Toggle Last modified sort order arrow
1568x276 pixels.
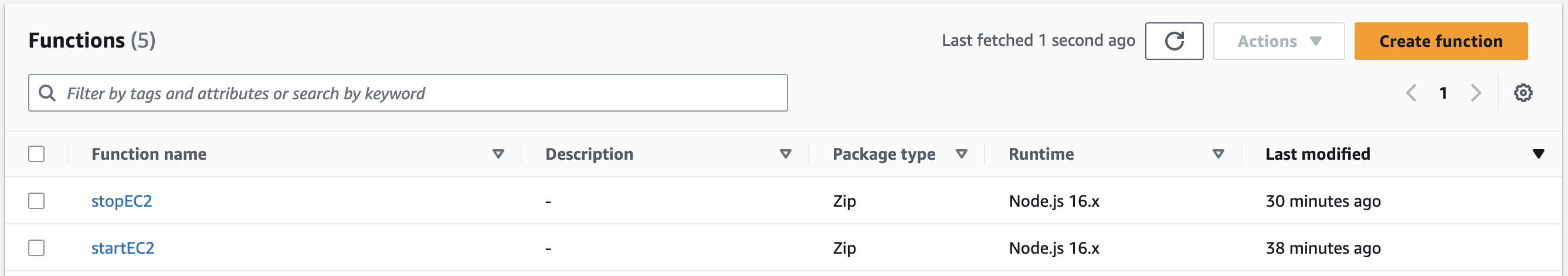coord(1538,153)
